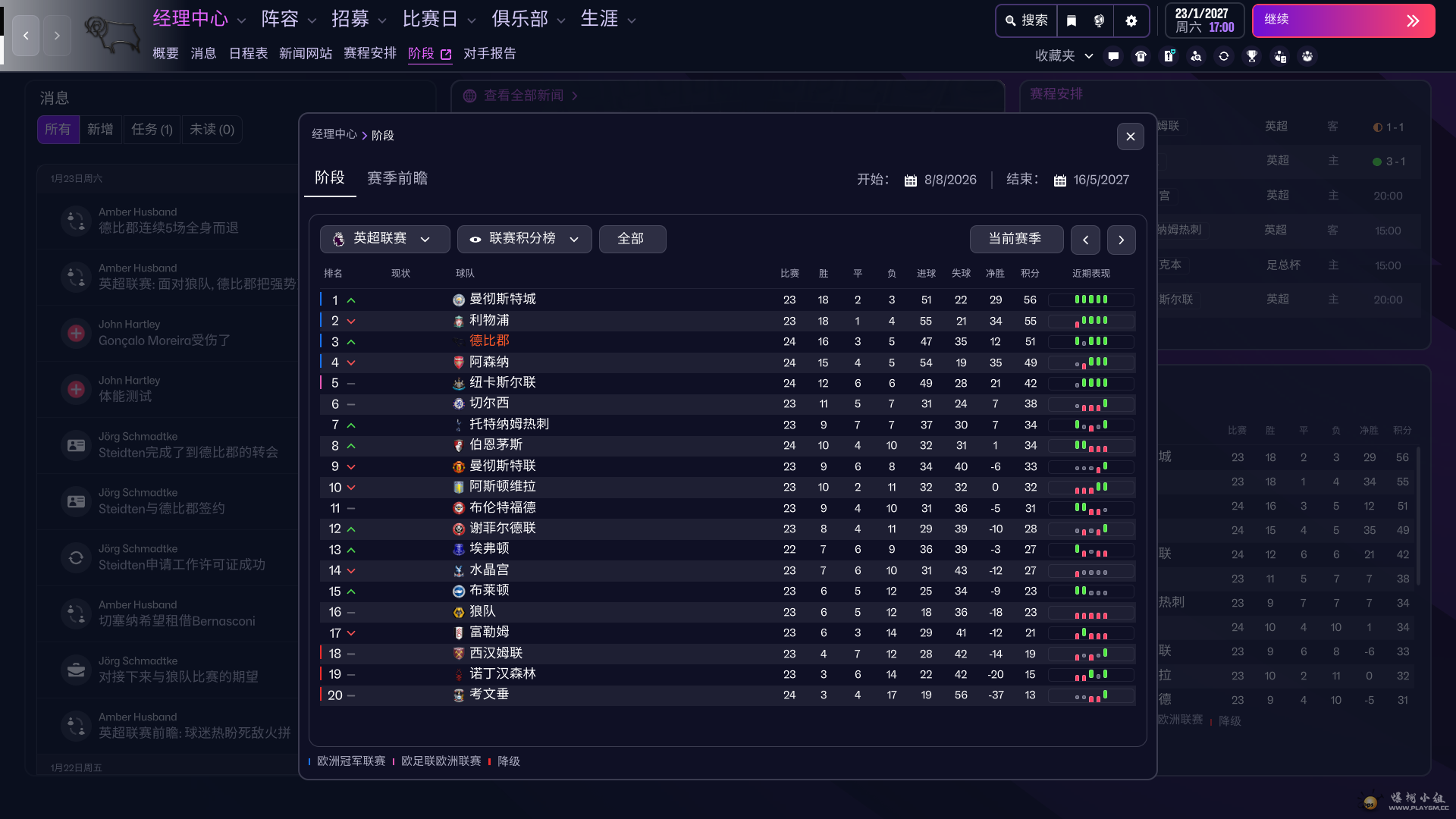Click the trophy bookmark shortcut icon
Image resolution: width=1456 pixels, height=819 pixels.
click(1251, 56)
